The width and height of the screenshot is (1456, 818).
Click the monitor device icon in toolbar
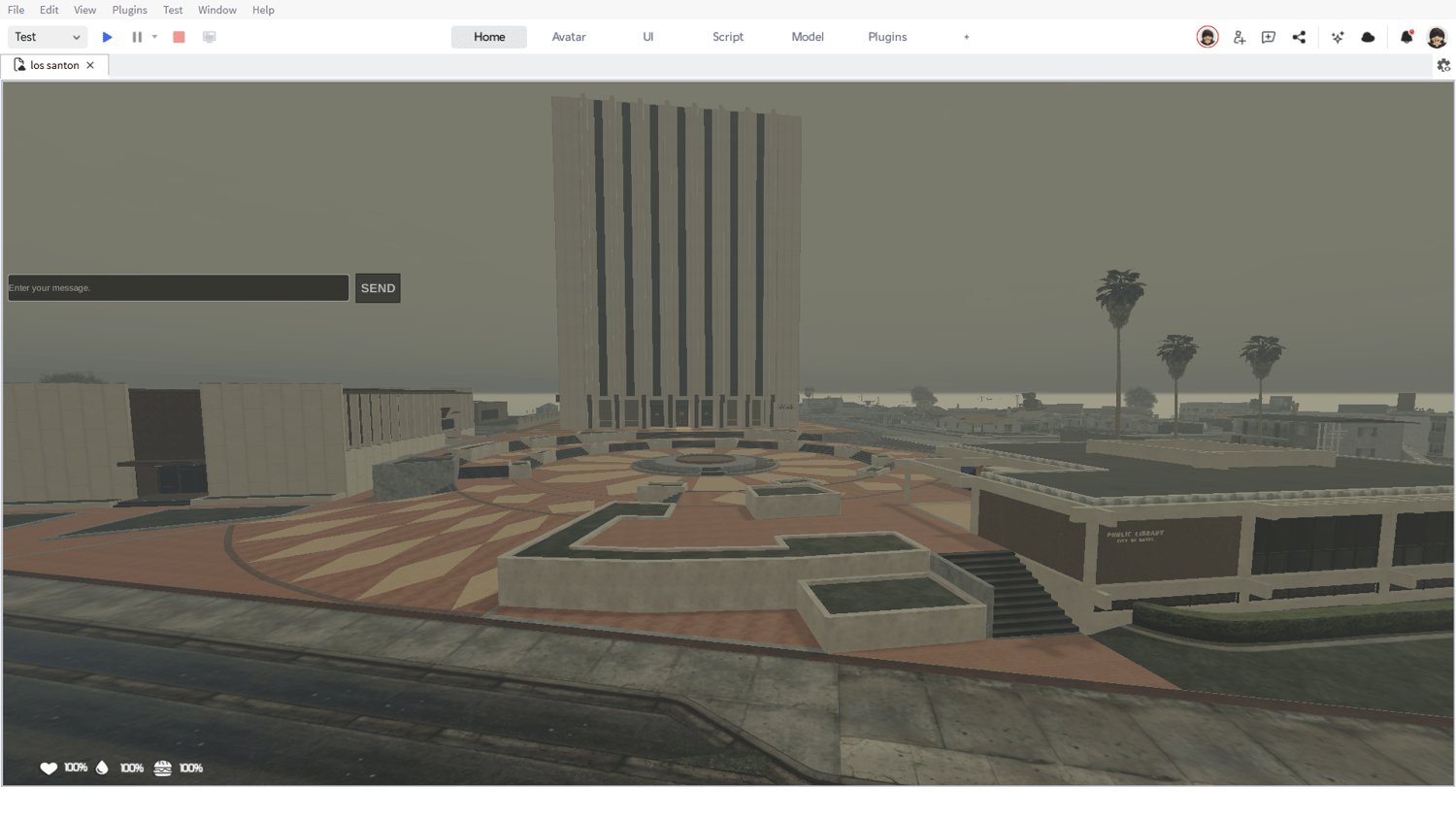point(209,37)
